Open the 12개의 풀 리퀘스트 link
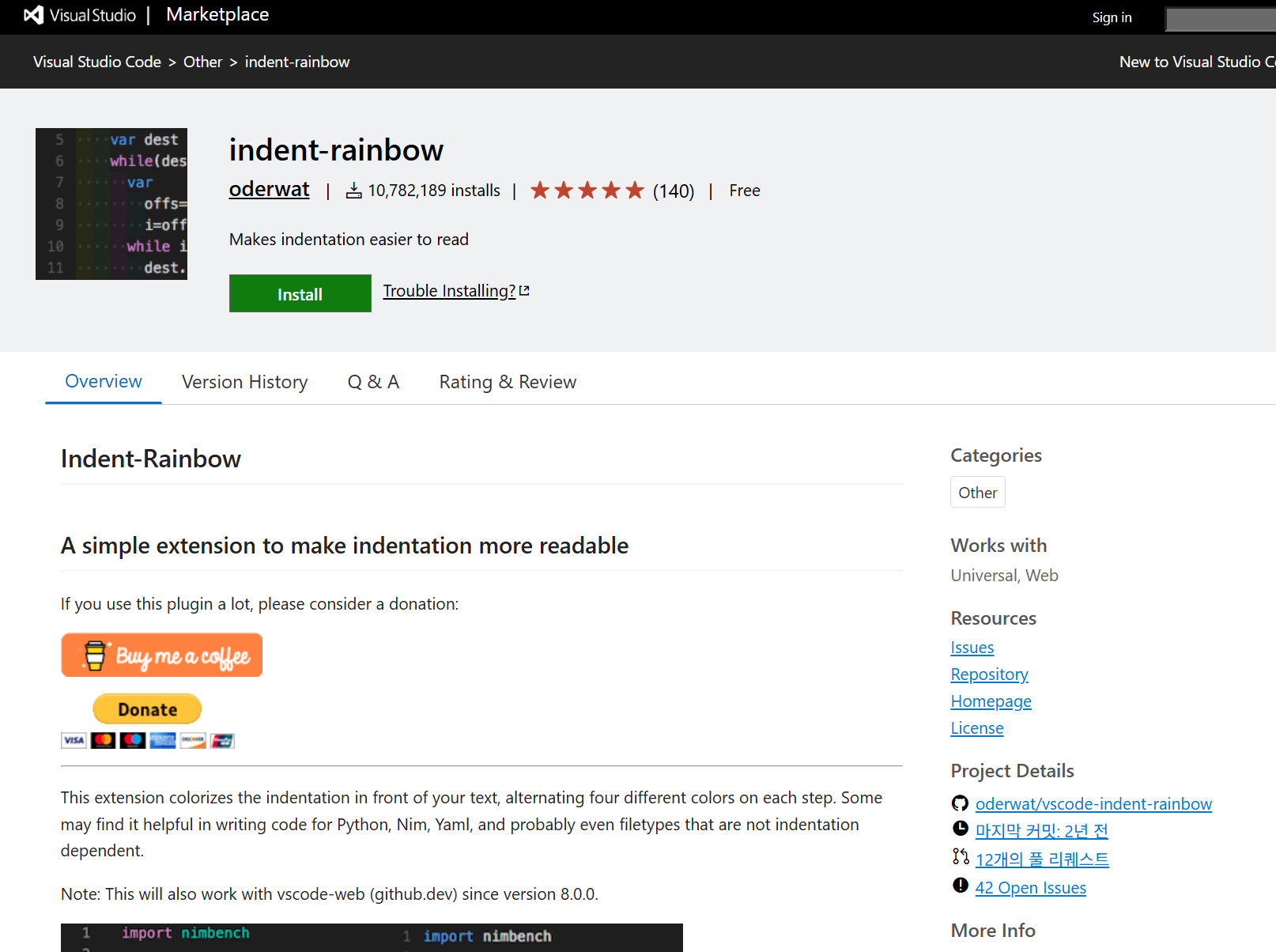The height and width of the screenshot is (952, 1276). pyautogui.click(x=1042, y=859)
